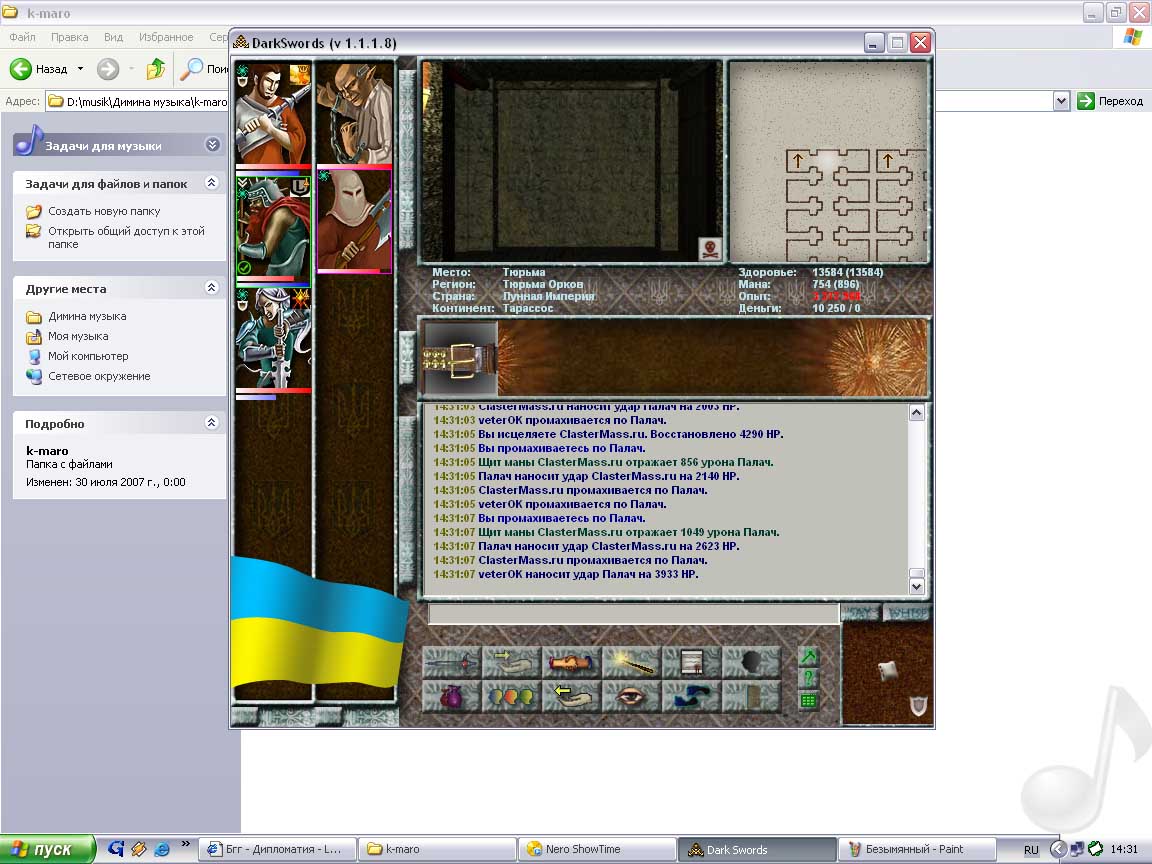The height and width of the screenshot is (864, 1152).
Task: Click the eye look action icon
Action: [631, 696]
